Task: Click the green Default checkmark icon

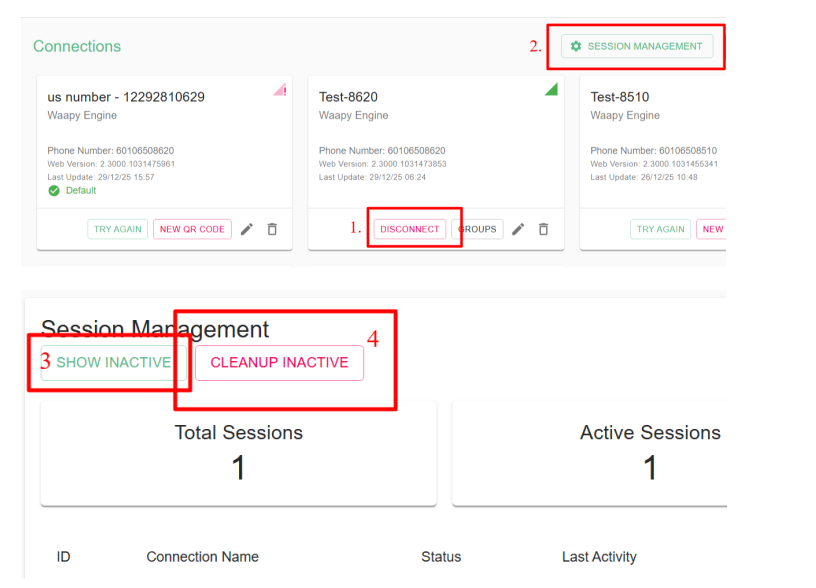Action: point(54,191)
